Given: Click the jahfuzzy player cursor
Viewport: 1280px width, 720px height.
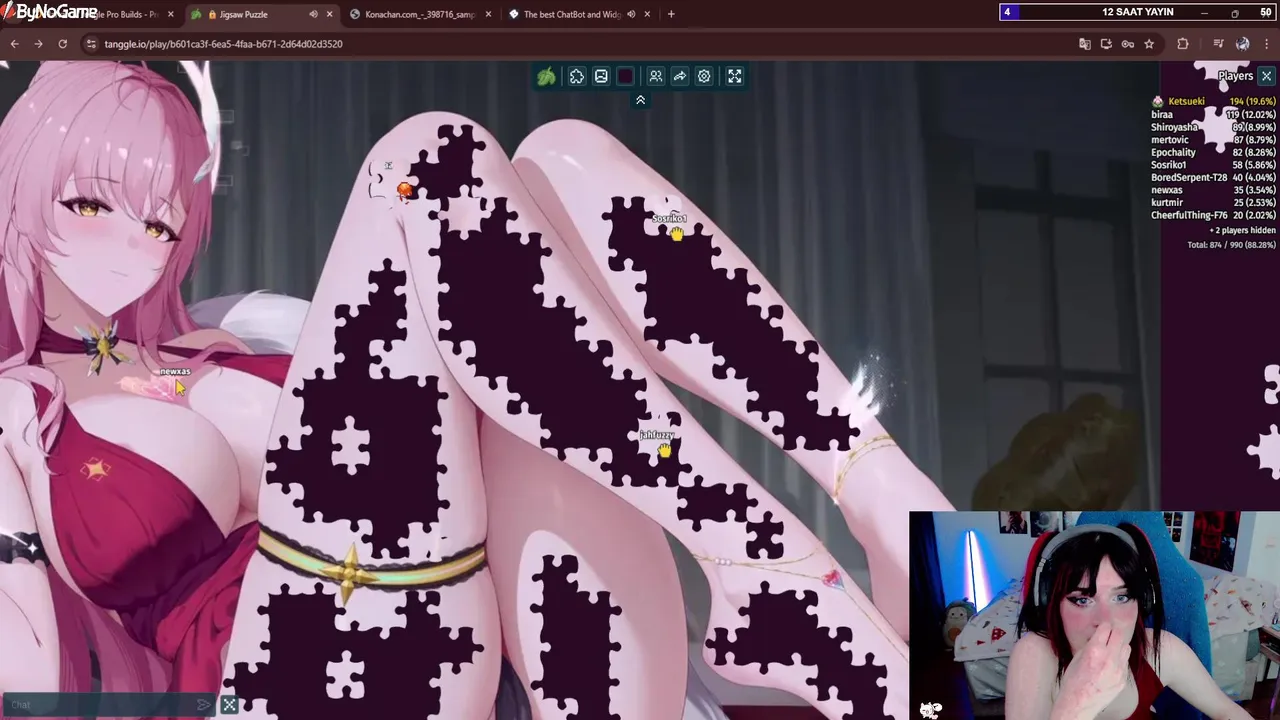Looking at the screenshot, I should [665, 450].
